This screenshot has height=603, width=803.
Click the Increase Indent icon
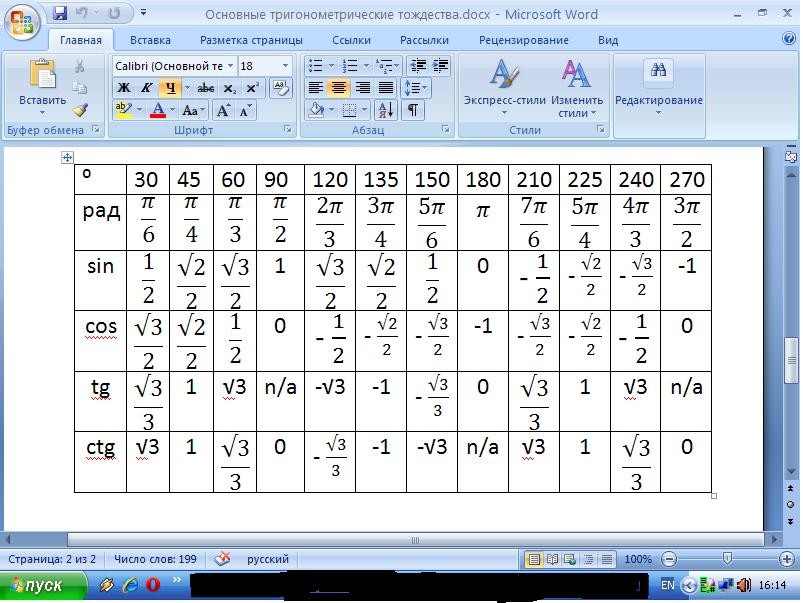(x=440, y=66)
